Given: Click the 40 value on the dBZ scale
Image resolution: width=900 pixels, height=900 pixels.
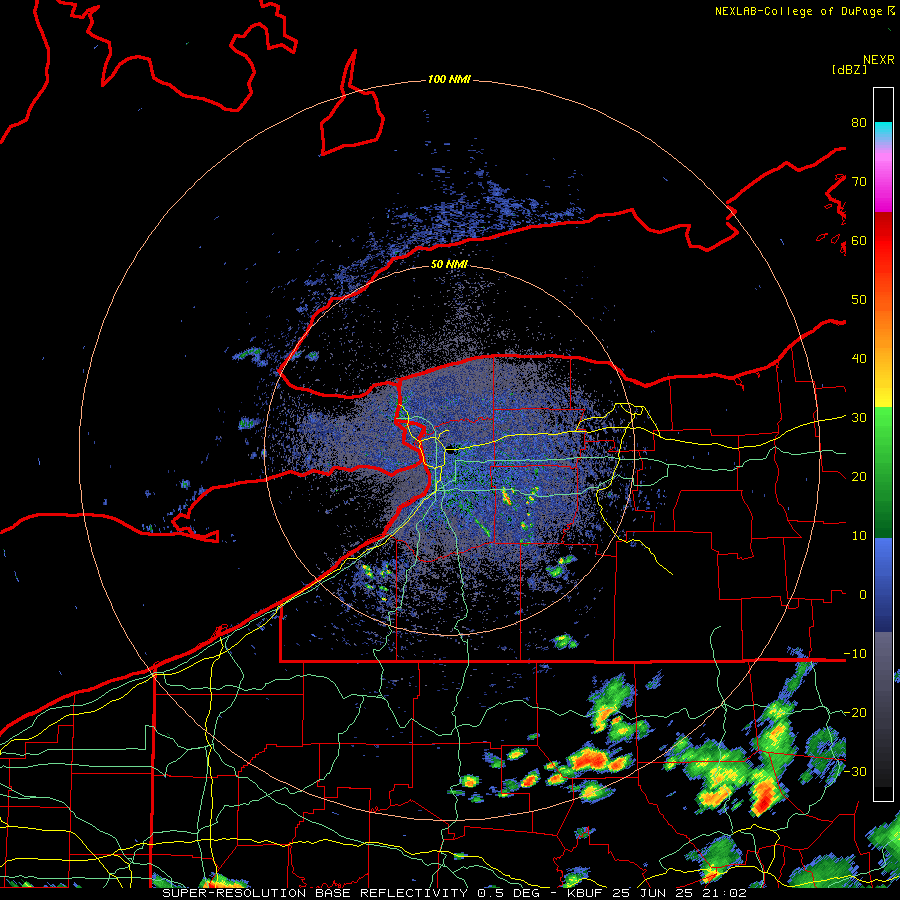Looking at the screenshot, I should [859, 359].
